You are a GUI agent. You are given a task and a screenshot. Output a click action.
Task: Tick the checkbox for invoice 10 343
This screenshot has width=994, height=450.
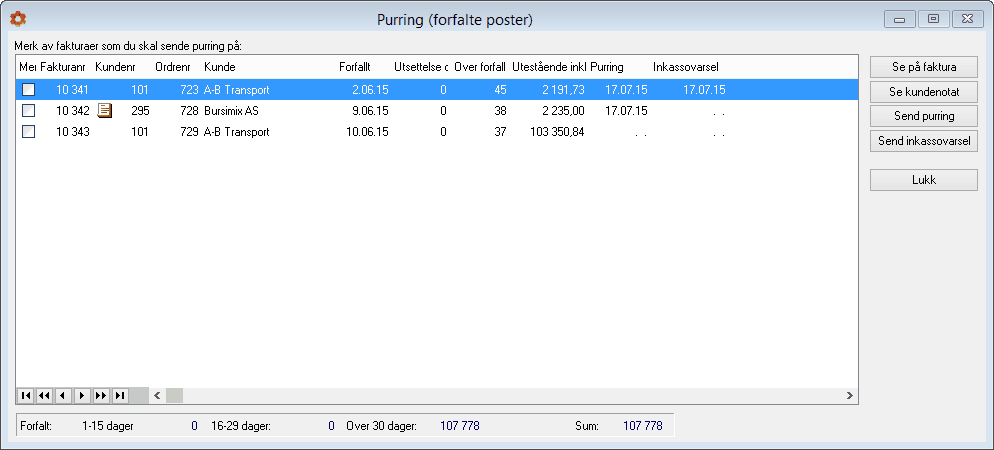click(x=29, y=132)
